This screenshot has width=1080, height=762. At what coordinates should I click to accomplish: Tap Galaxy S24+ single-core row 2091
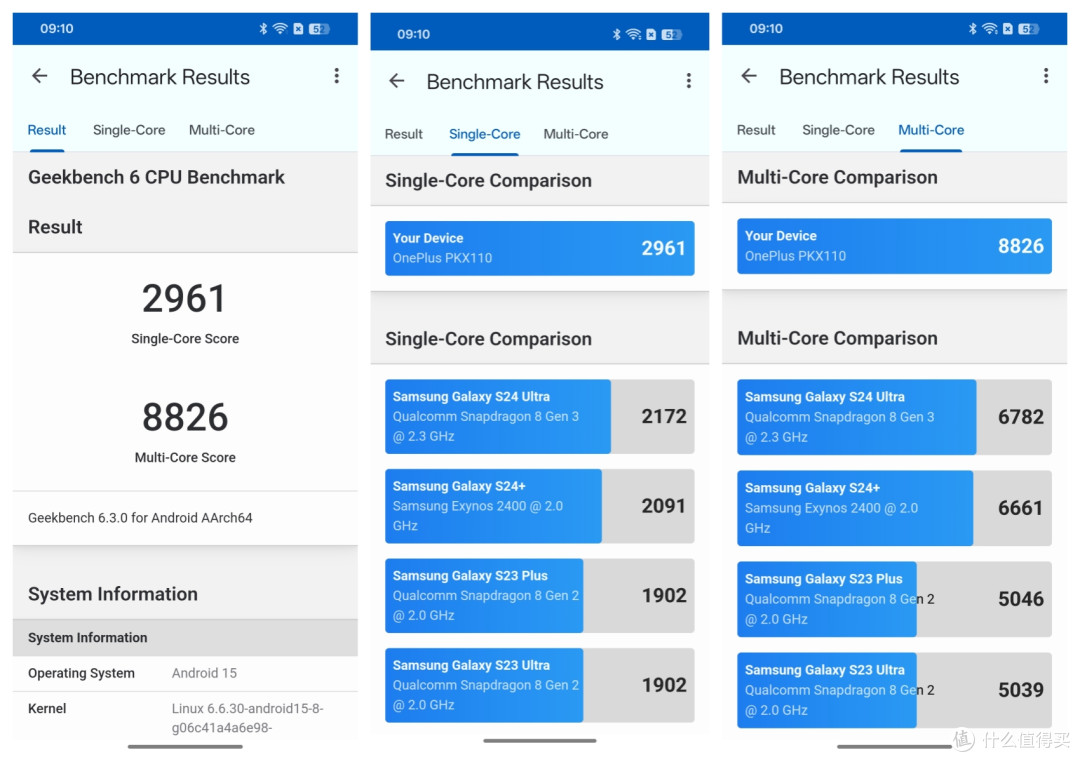(539, 506)
